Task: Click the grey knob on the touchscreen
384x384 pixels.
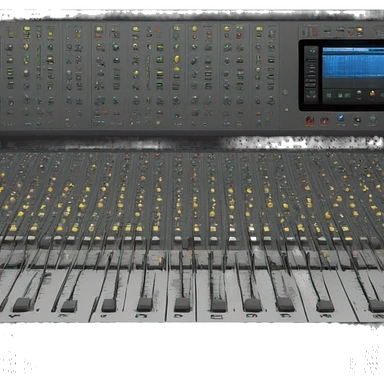Action: pyautogui.click(x=359, y=93)
